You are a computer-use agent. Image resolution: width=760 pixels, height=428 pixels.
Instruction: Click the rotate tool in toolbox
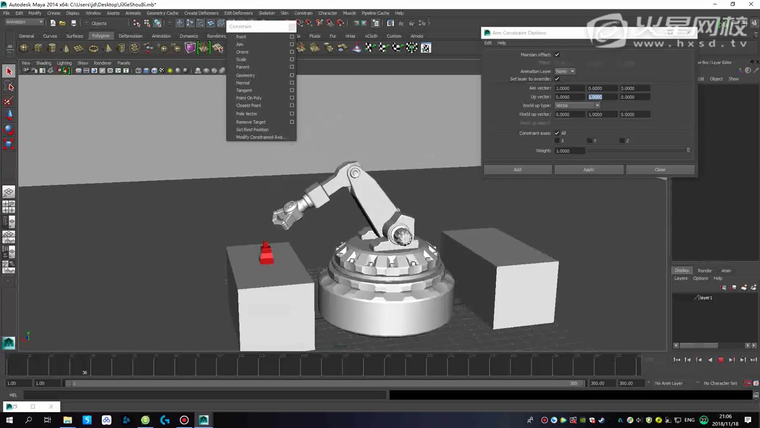(x=9, y=129)
